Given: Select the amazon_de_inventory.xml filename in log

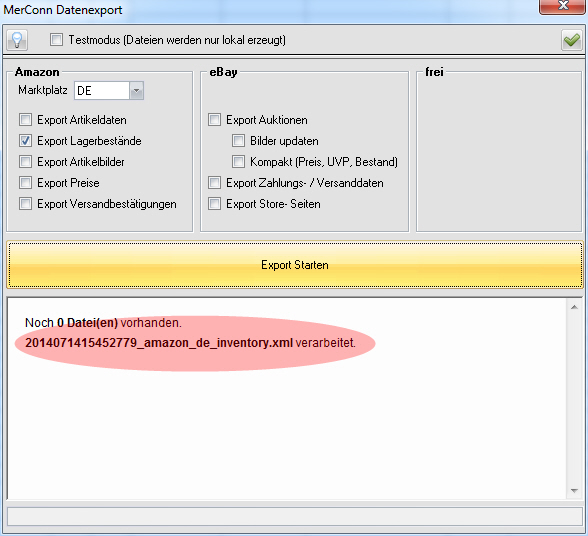Looking at the screenshot, I should tap(159, 343).
